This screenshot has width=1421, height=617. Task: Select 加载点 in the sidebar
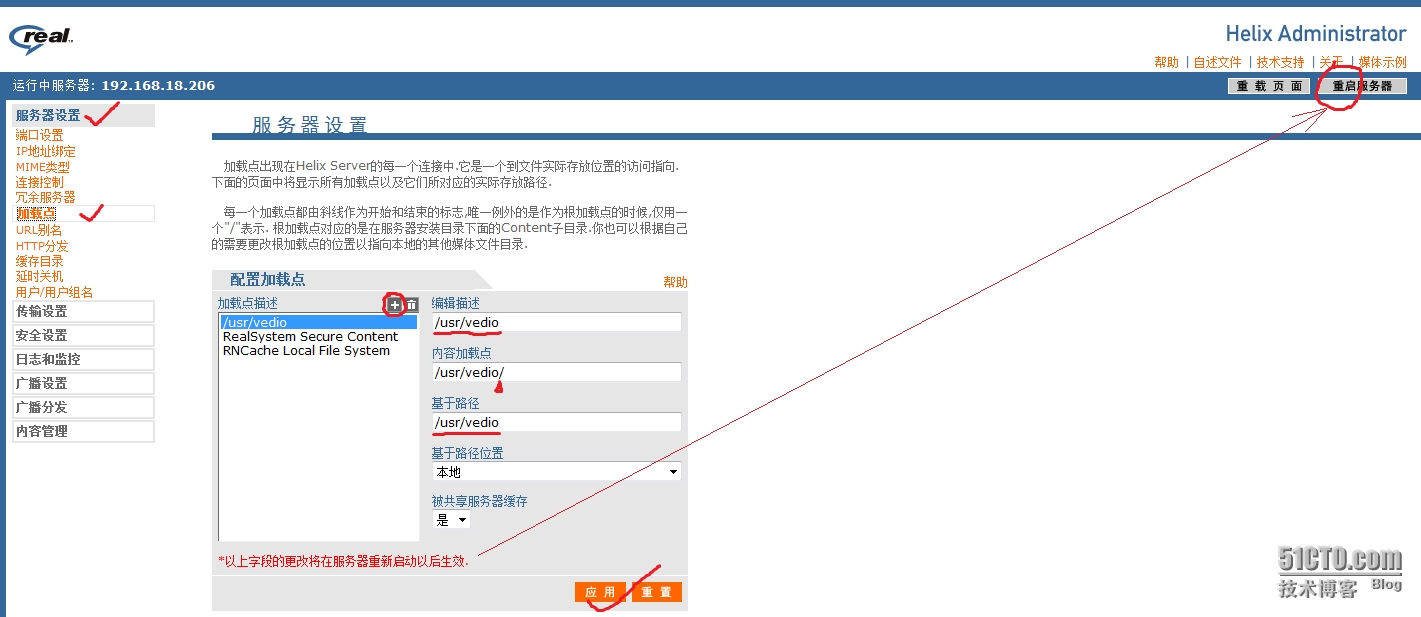36,213
